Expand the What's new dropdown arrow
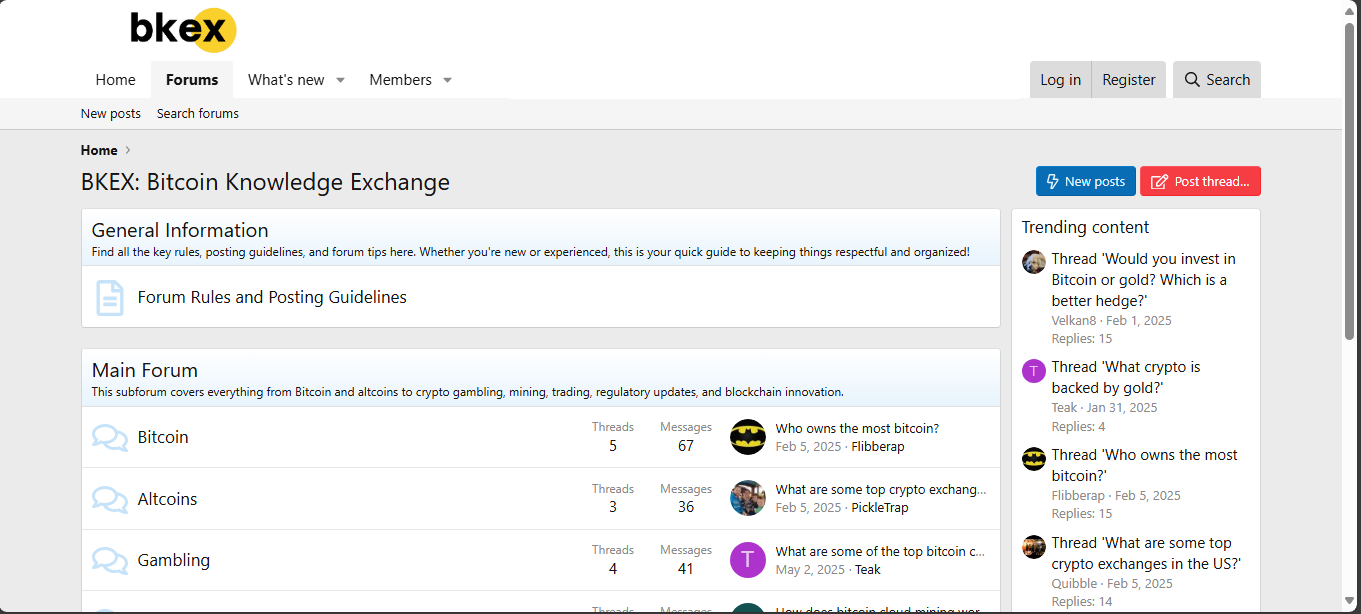Viewport: 1361px width, 614px height. point(340,80)
